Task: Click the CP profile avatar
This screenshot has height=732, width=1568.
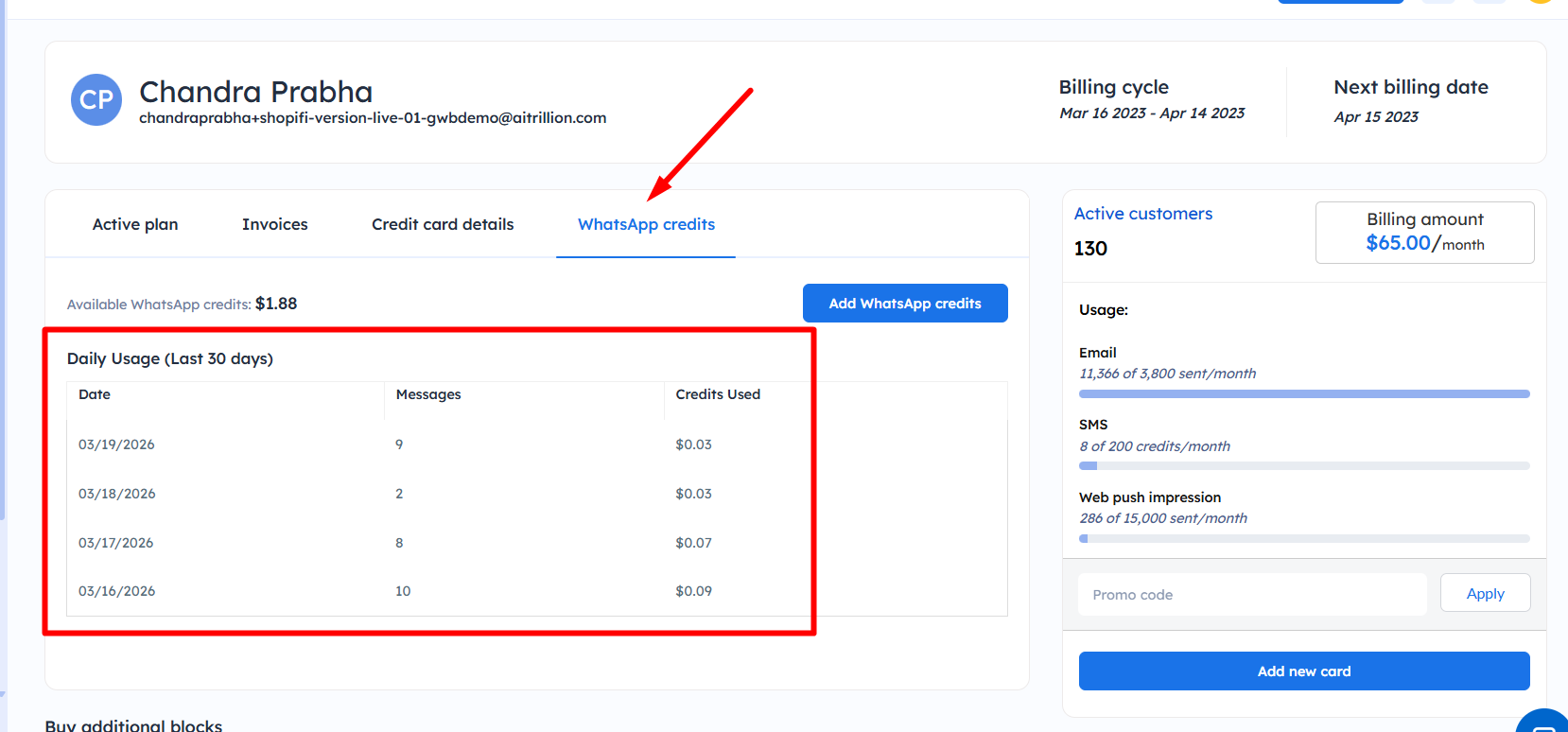Action: coord(96,100)
